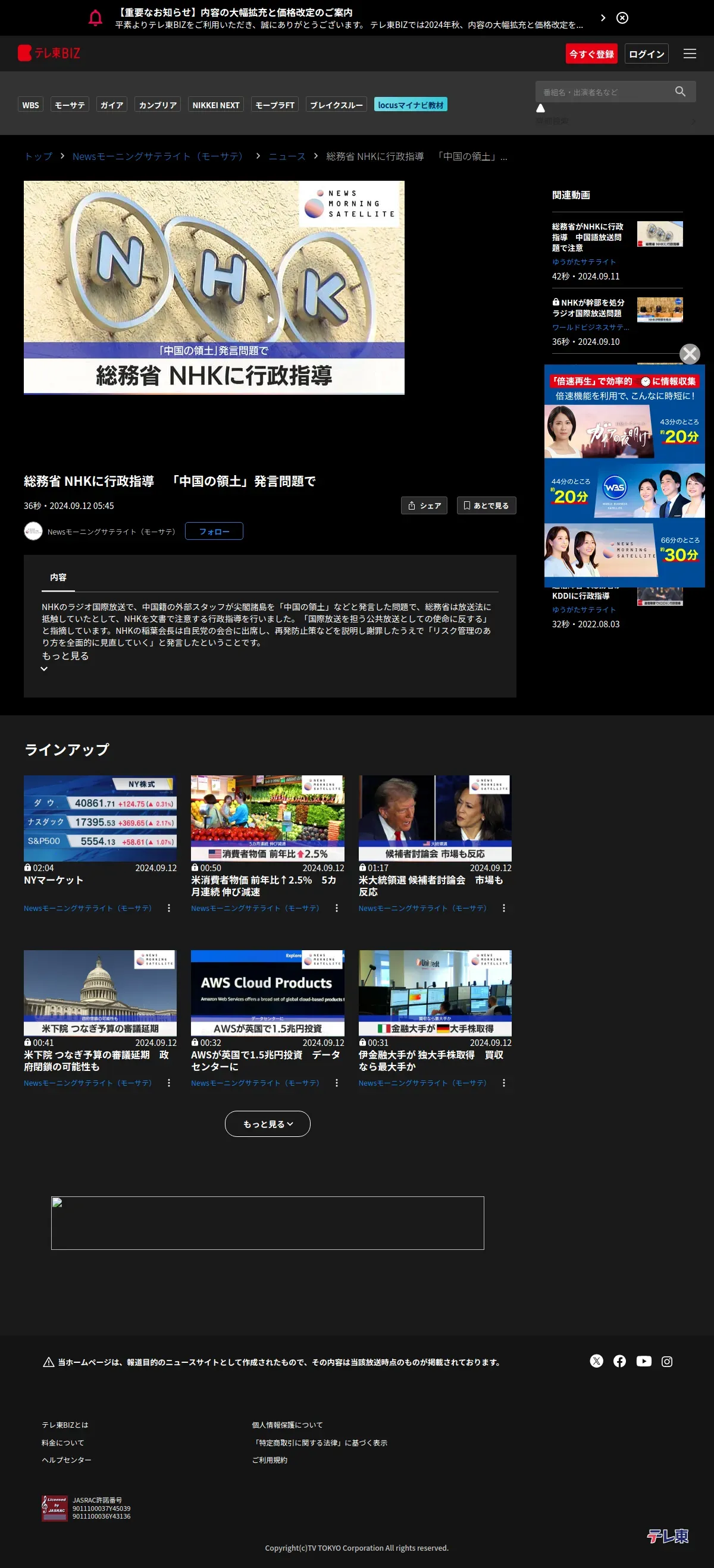
Task: Select the モープラFT program tab
Action: pos(275,105)
